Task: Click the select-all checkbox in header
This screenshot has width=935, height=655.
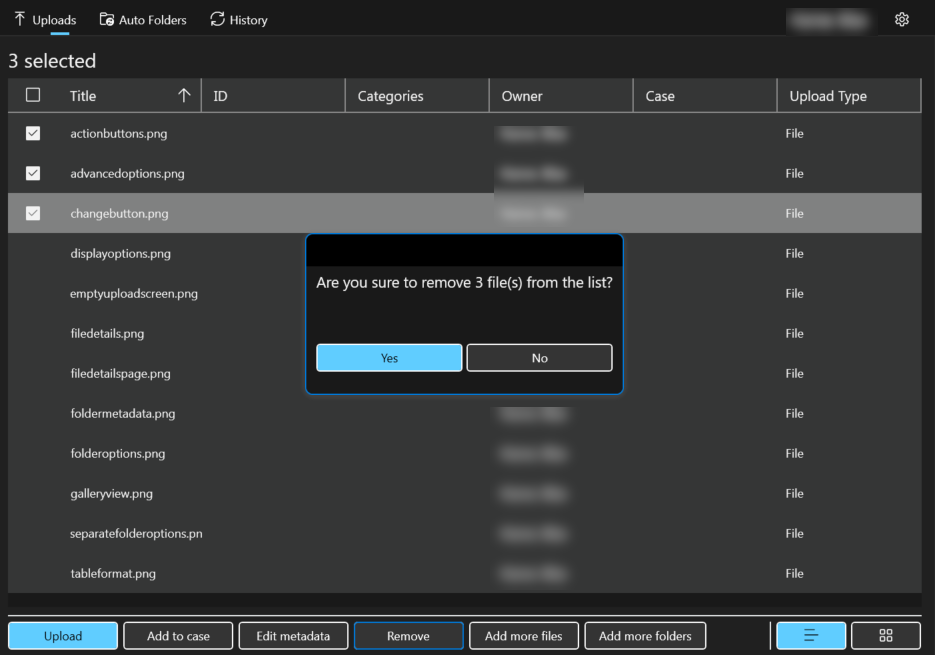Action: pyautogui.click(x=33, y=93)
